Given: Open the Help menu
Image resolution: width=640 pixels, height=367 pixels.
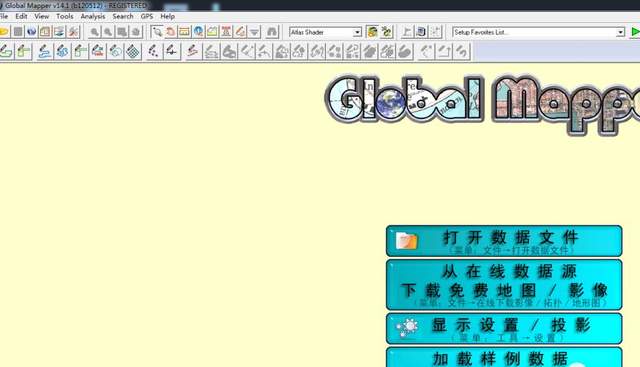Looking at the screenshot, I should pyautogui.click(x=167, y=16).
